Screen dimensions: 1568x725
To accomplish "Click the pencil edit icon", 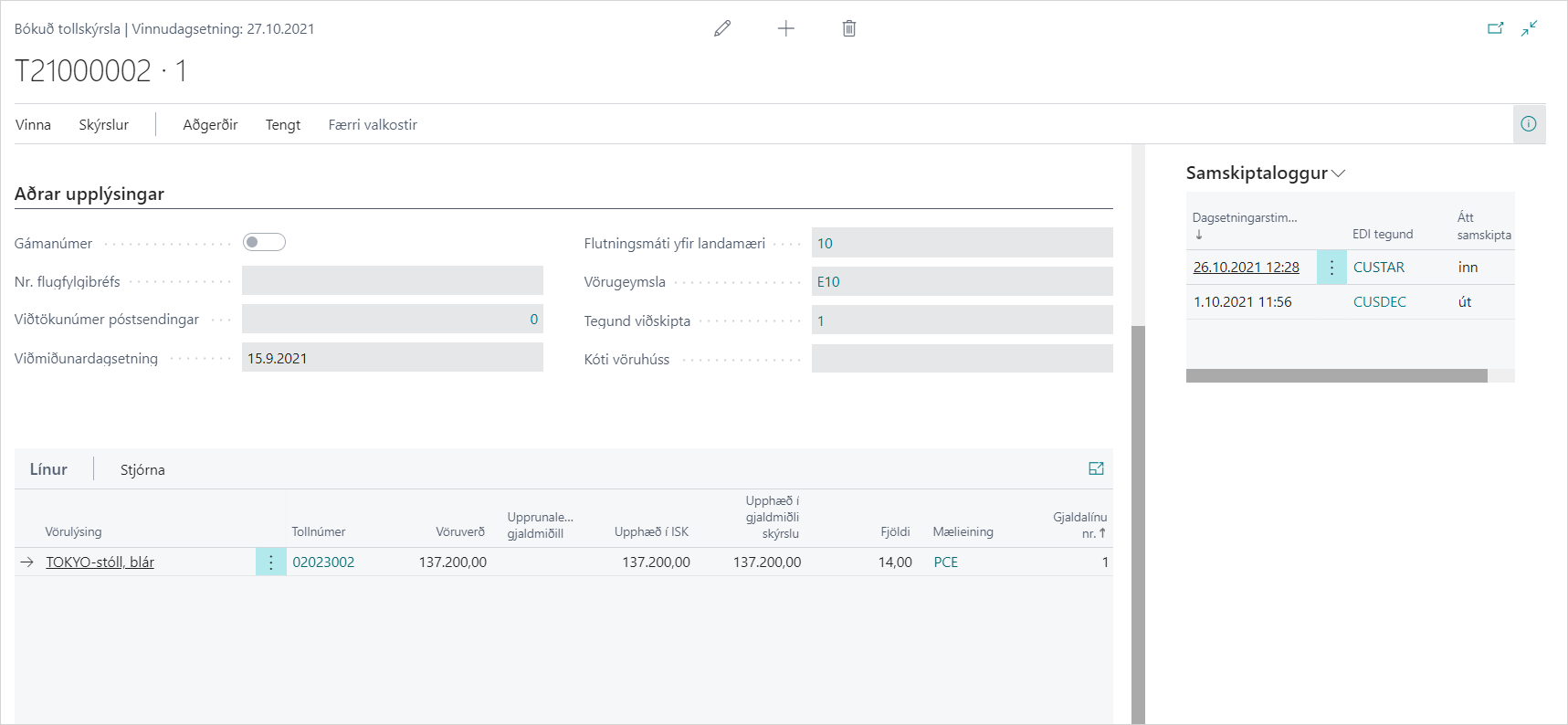I will pos(722,28).
